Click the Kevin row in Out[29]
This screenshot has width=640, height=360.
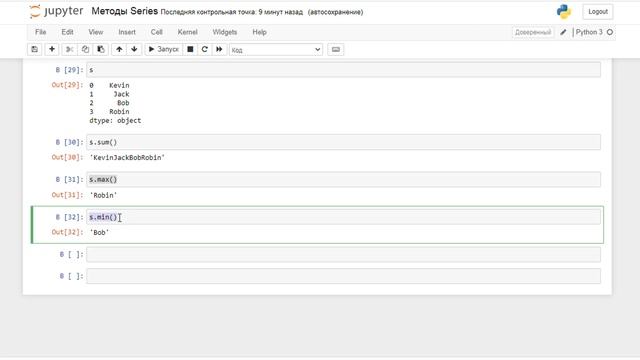[109, 85]
